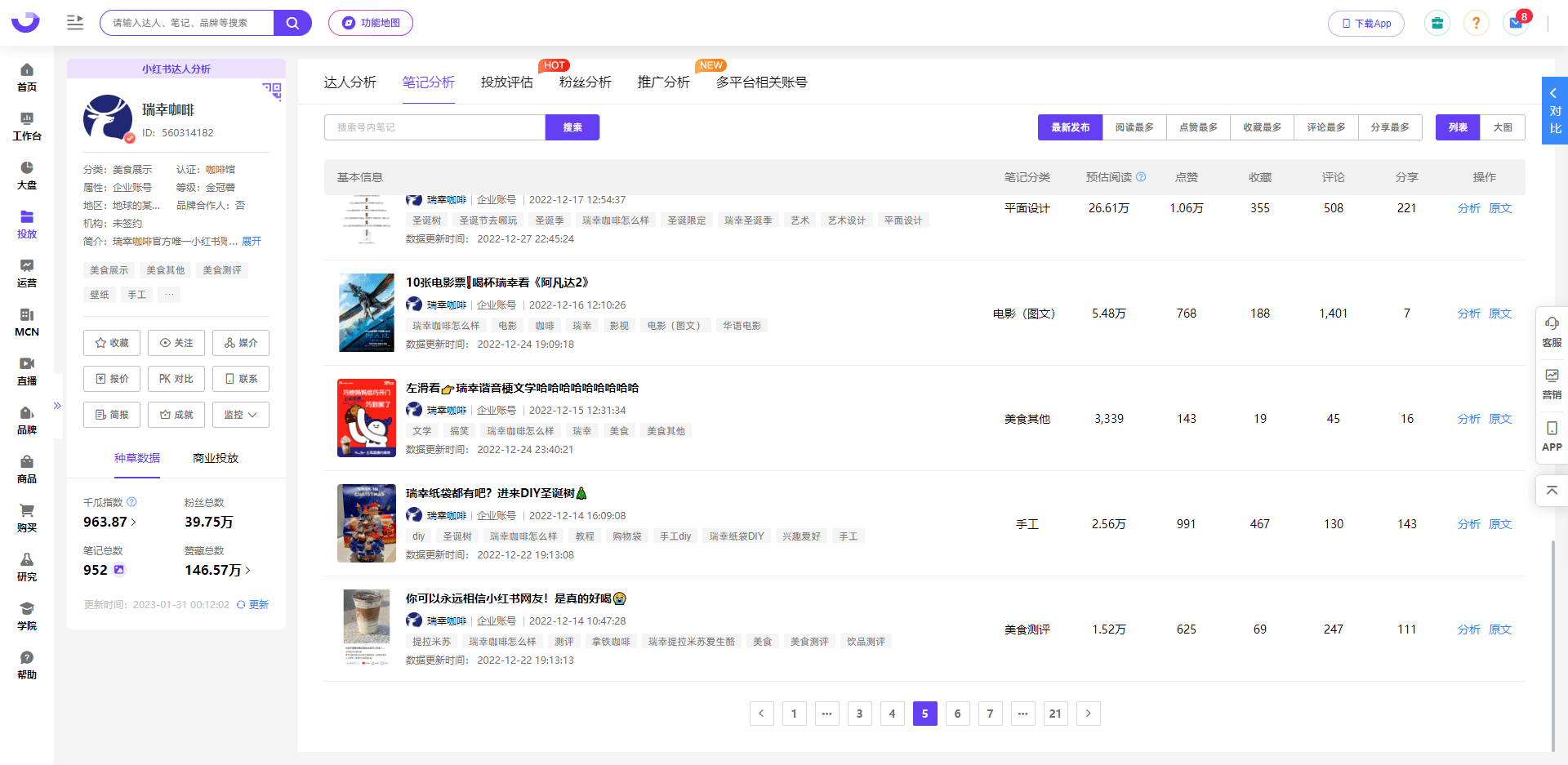Open the 阿凡达2 note thumbnail
Viewport: 1568px width, 765px height.
tap(367, 313)
